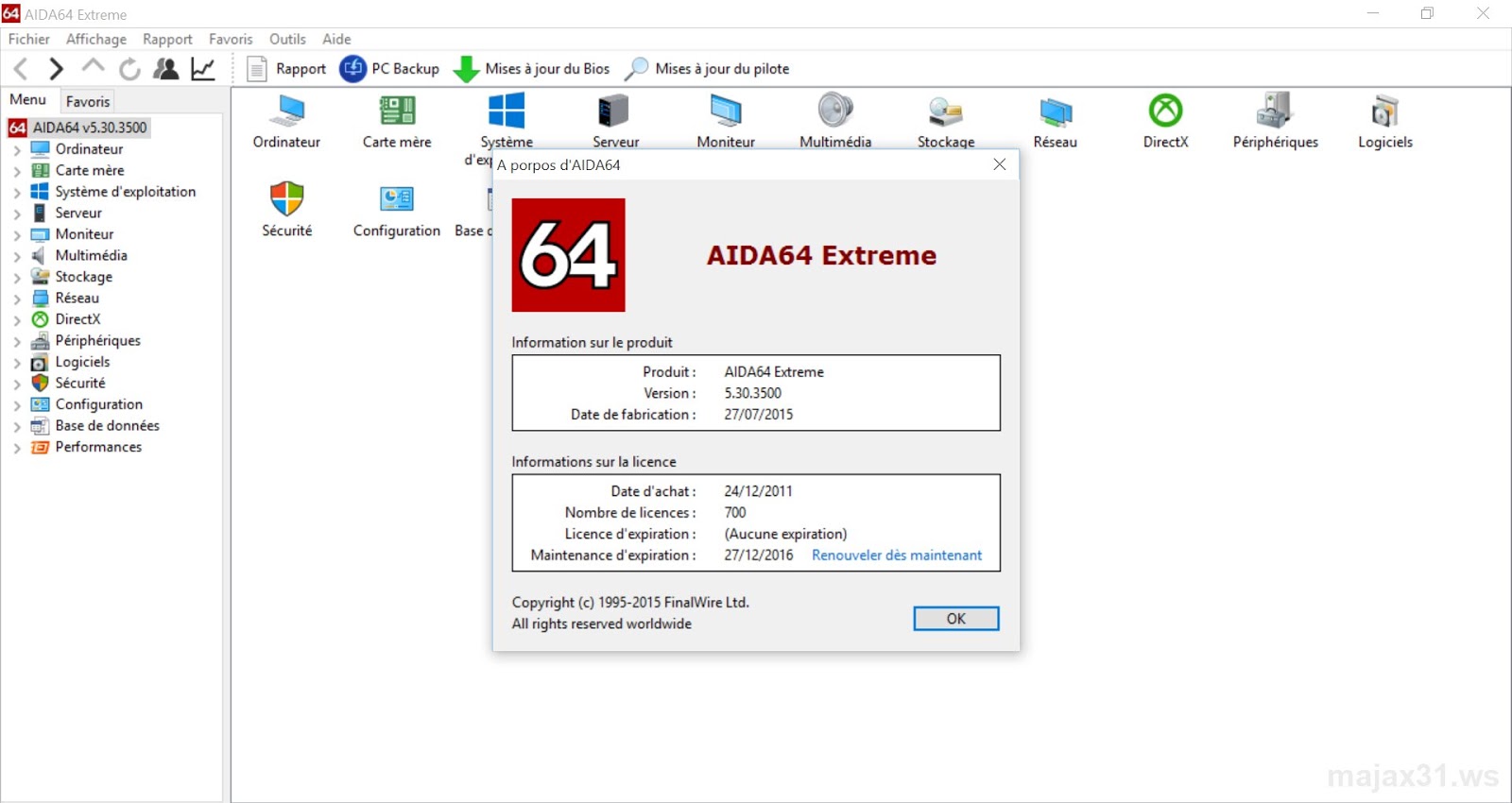Check Mises à jour du pilote
The width and height of the screenshot is (1512, 803).
pos(707,69)
